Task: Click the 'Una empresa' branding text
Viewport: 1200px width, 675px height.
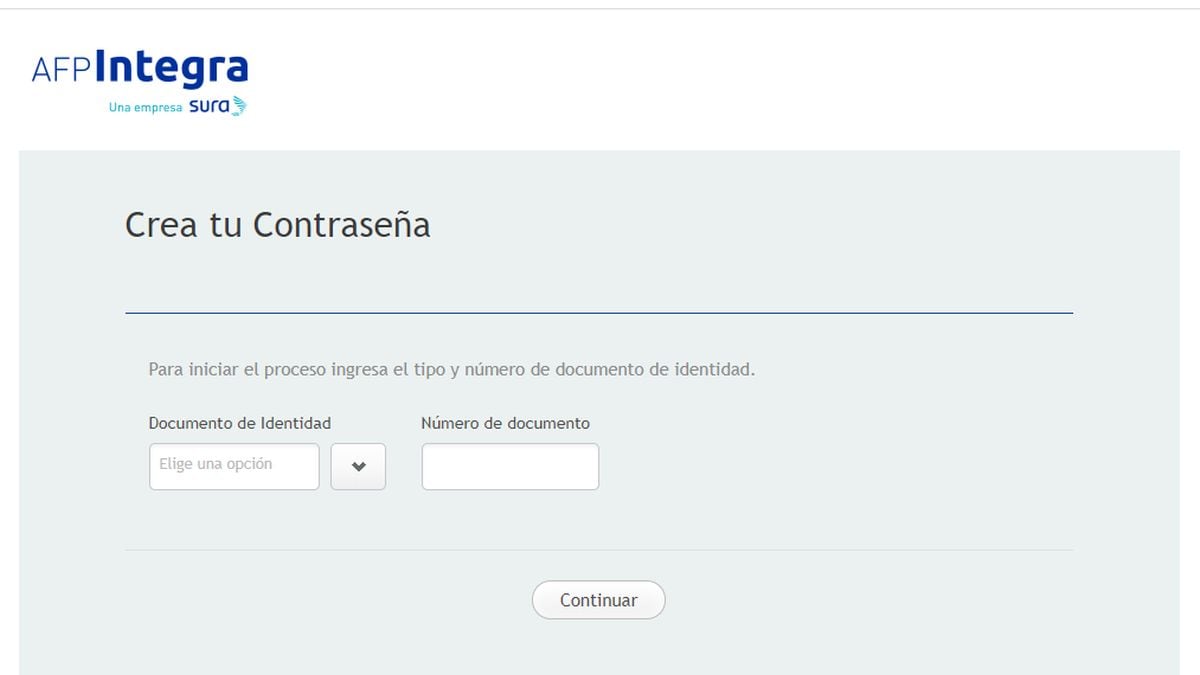Action: [140, 106]
